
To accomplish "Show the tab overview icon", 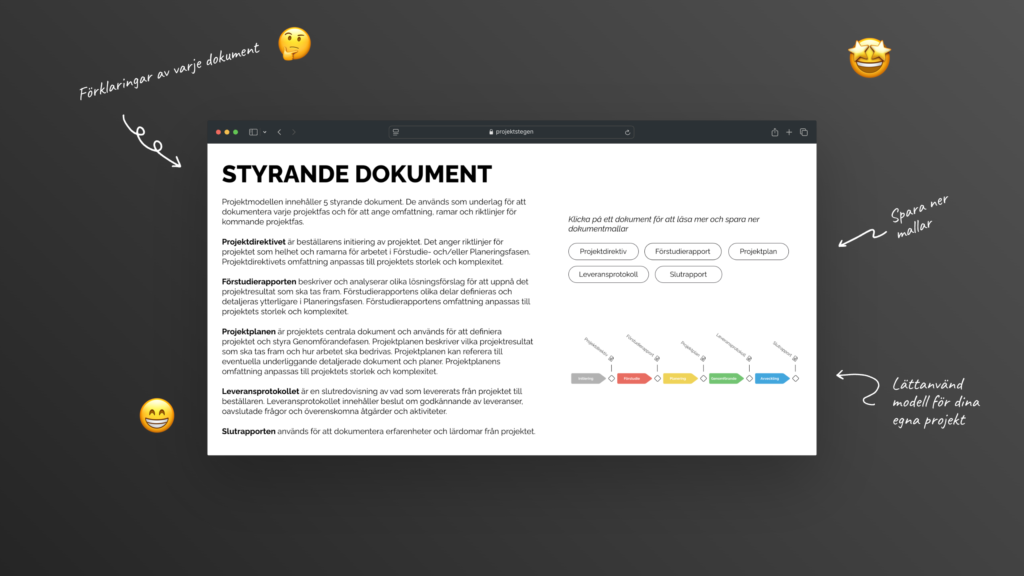I will [x=804, y=132].
